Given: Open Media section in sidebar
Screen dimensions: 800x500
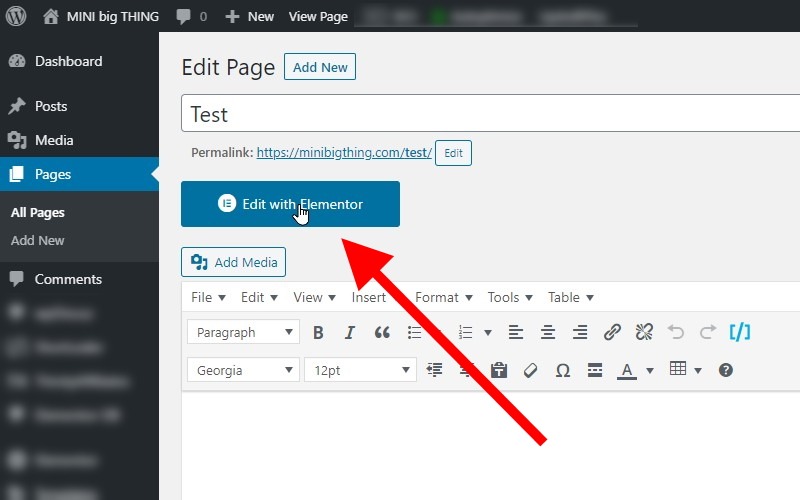Looking at the screenshot, I should pyautogui.click(x=79, y=140).
